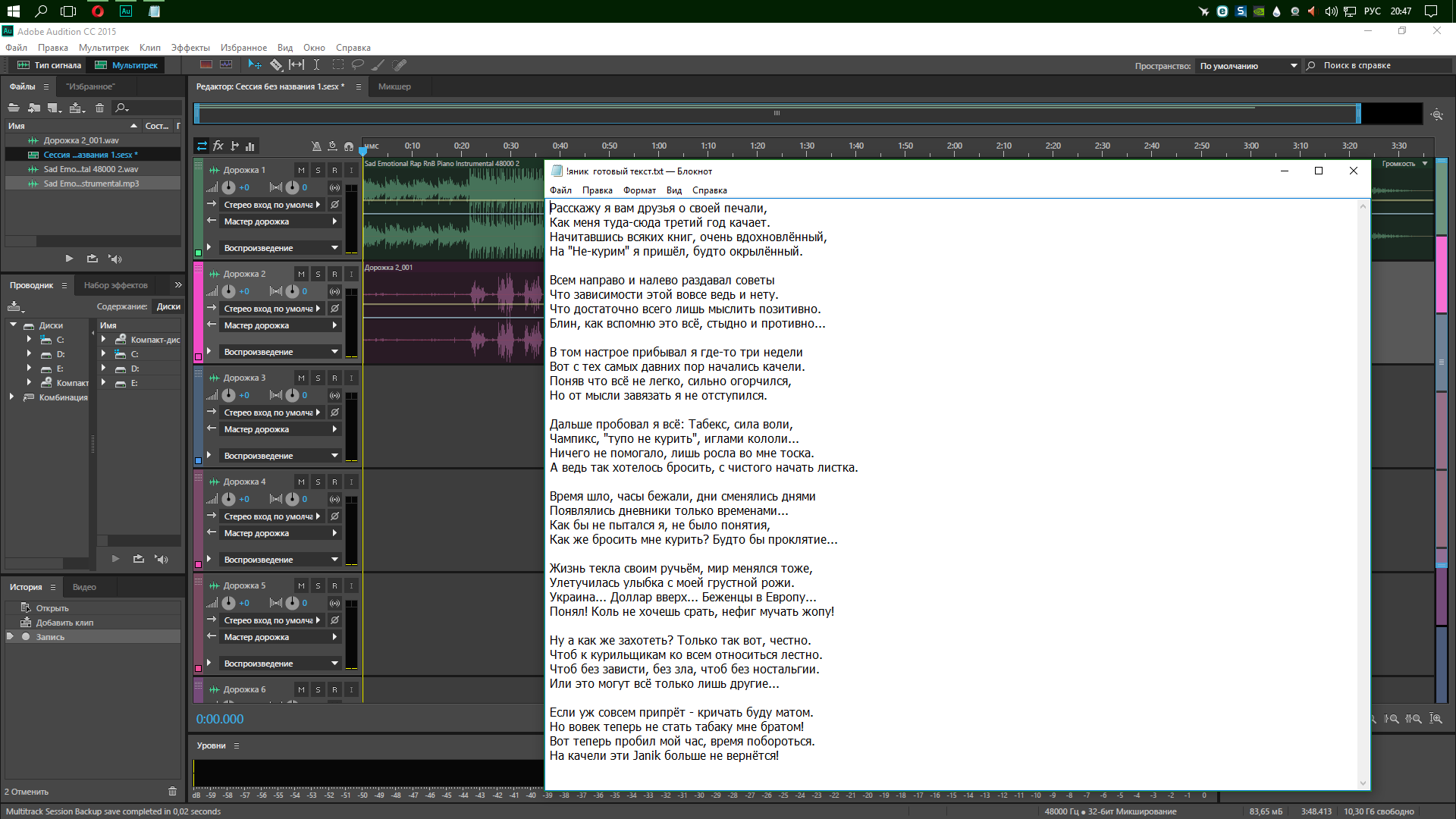Toggle monitor input on Дорожка 1
Viewport: 1456px width, 819px height.
point(351,170)
